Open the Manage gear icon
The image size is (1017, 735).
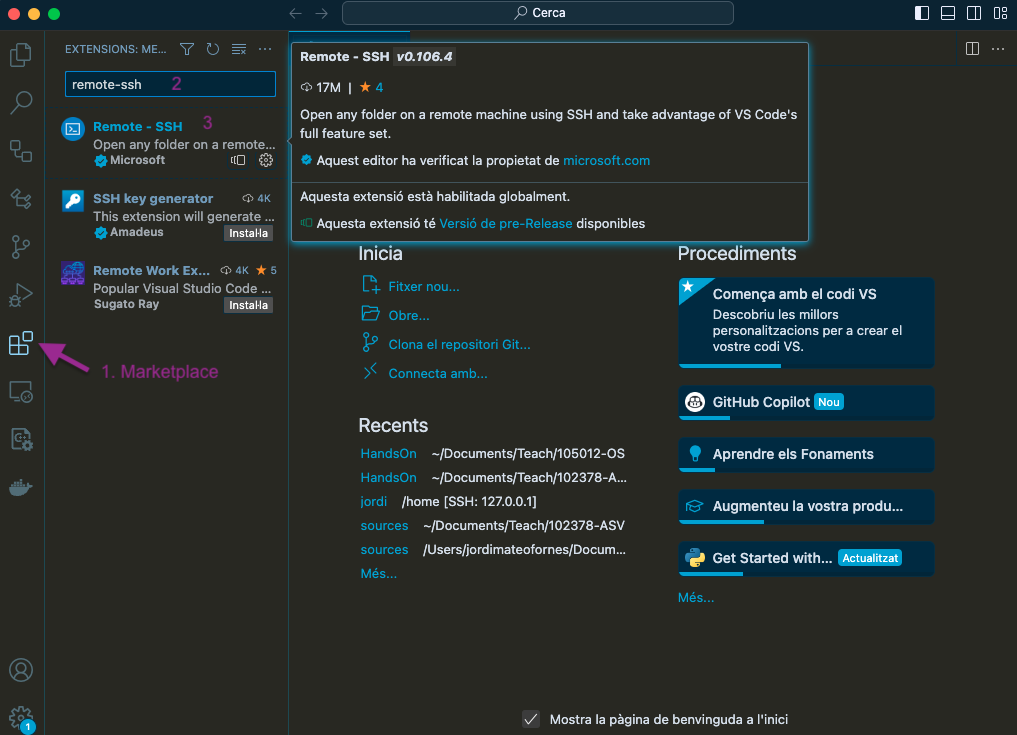[21, 718]
